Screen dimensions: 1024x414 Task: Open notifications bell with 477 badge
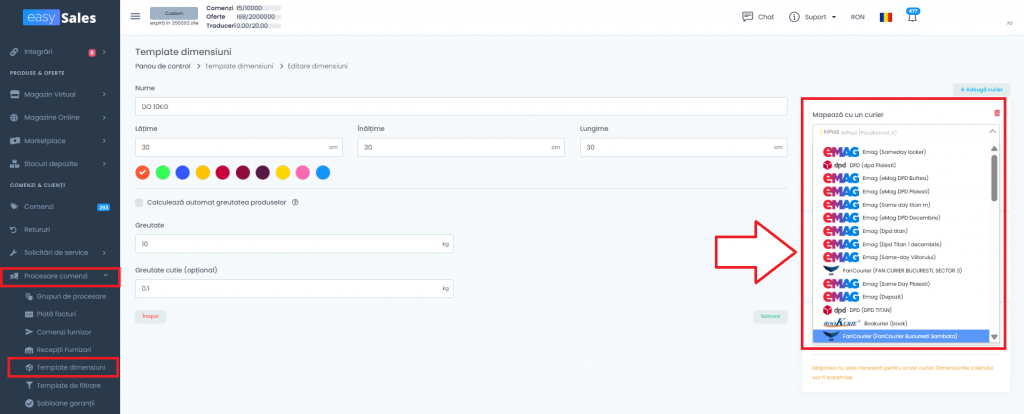[912, 18]
